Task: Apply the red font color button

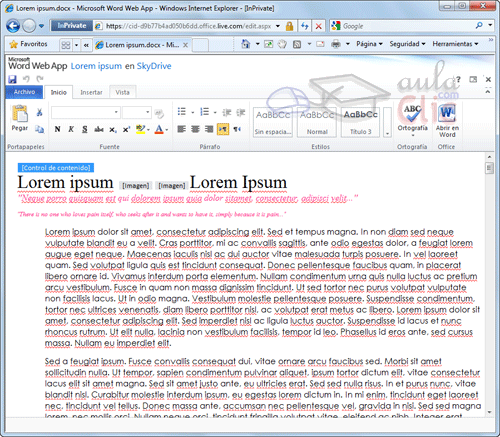Action: (159, 129)
